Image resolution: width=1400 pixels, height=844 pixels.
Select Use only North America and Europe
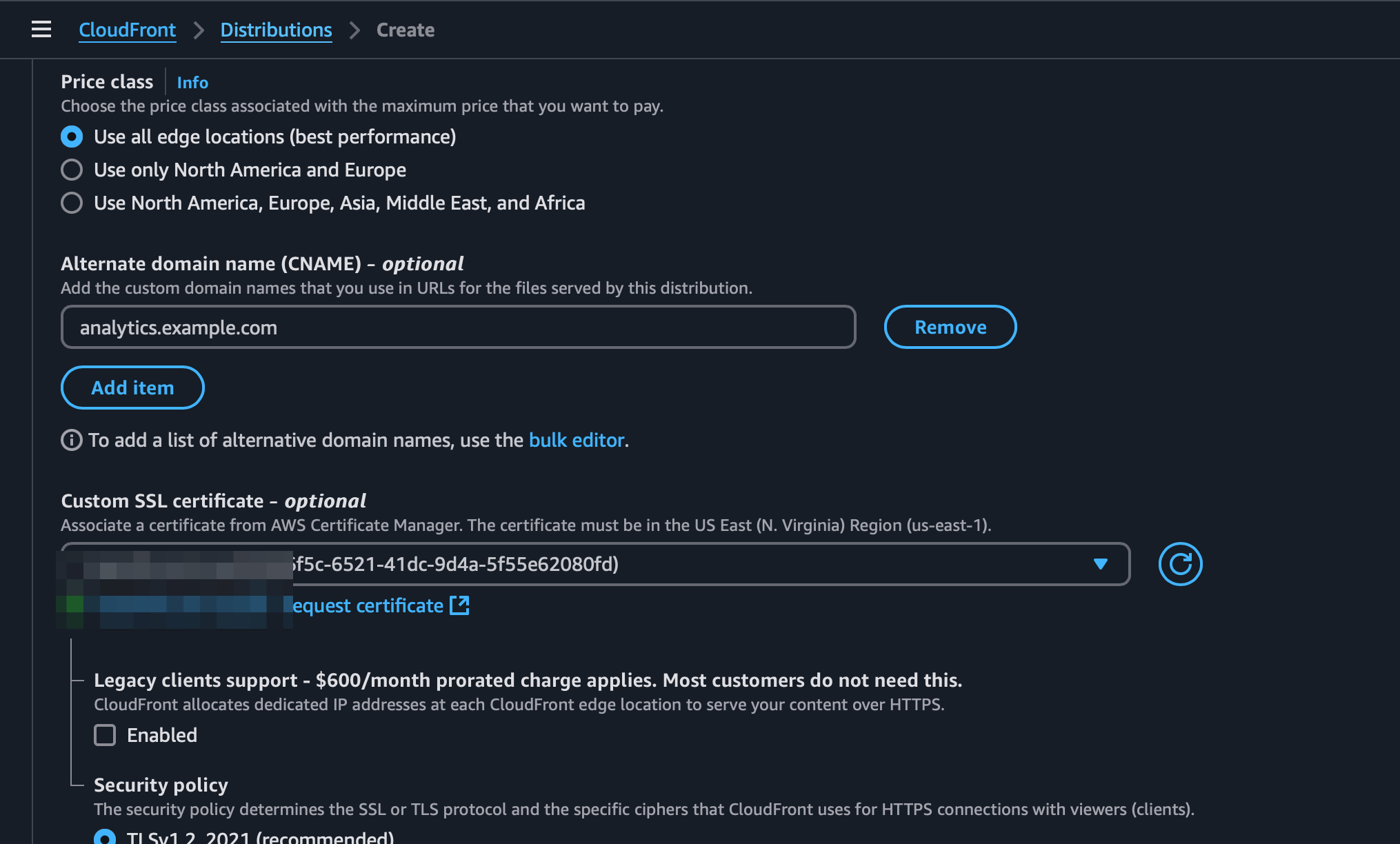(72, 170)
